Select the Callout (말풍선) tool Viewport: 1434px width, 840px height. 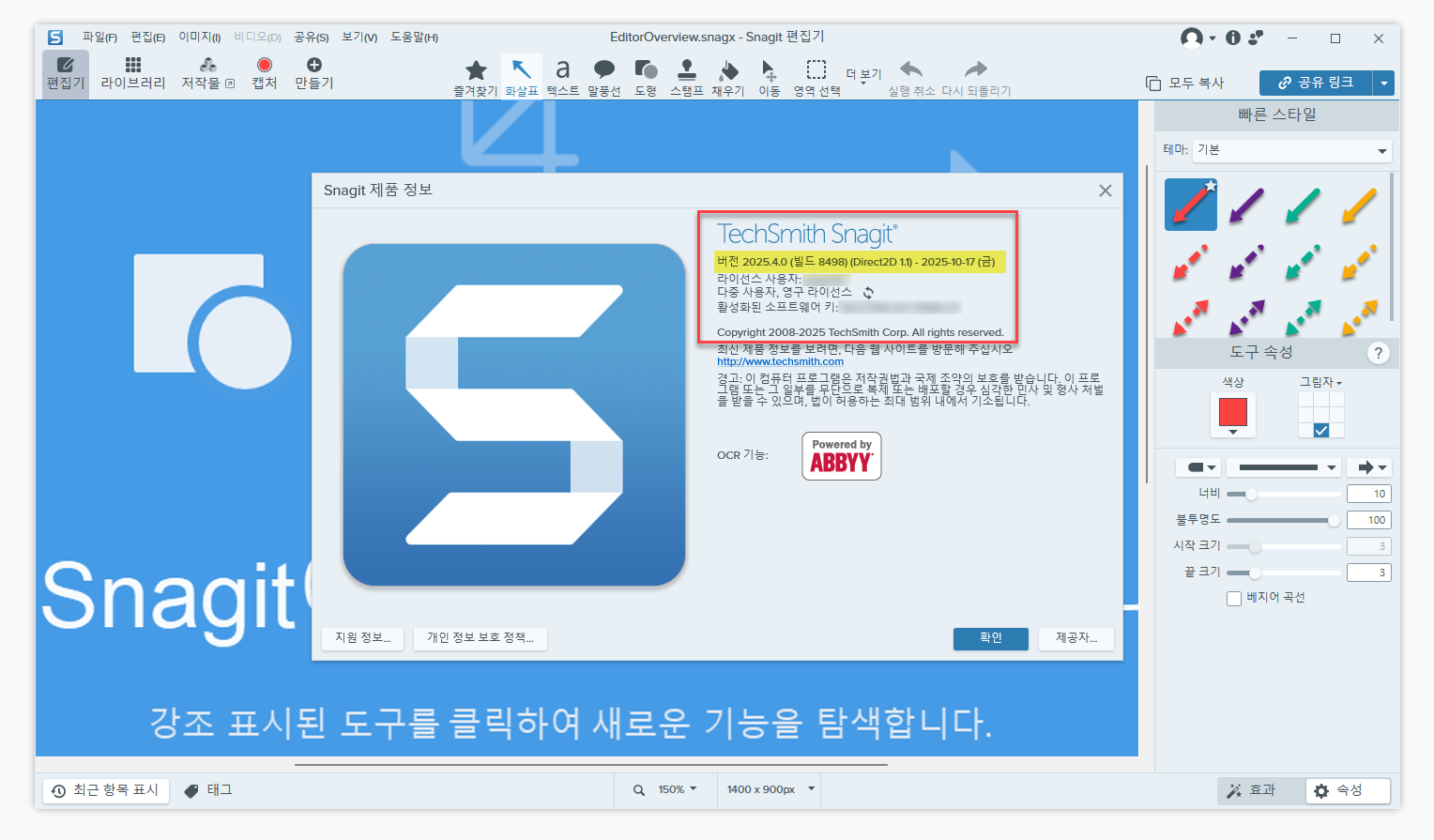[x=604, y=77]
